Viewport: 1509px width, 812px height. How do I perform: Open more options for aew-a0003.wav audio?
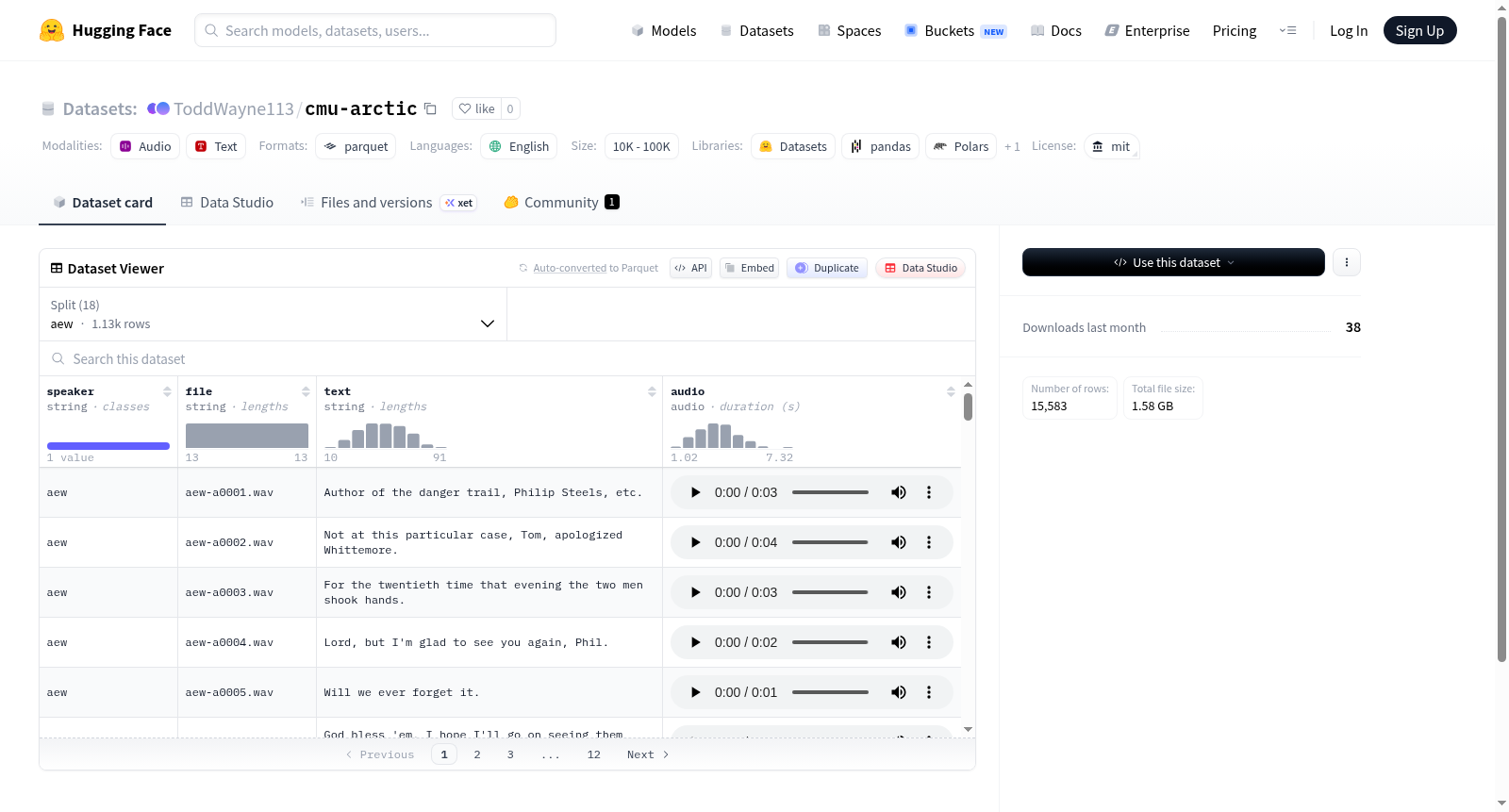[x=929, y=592]
